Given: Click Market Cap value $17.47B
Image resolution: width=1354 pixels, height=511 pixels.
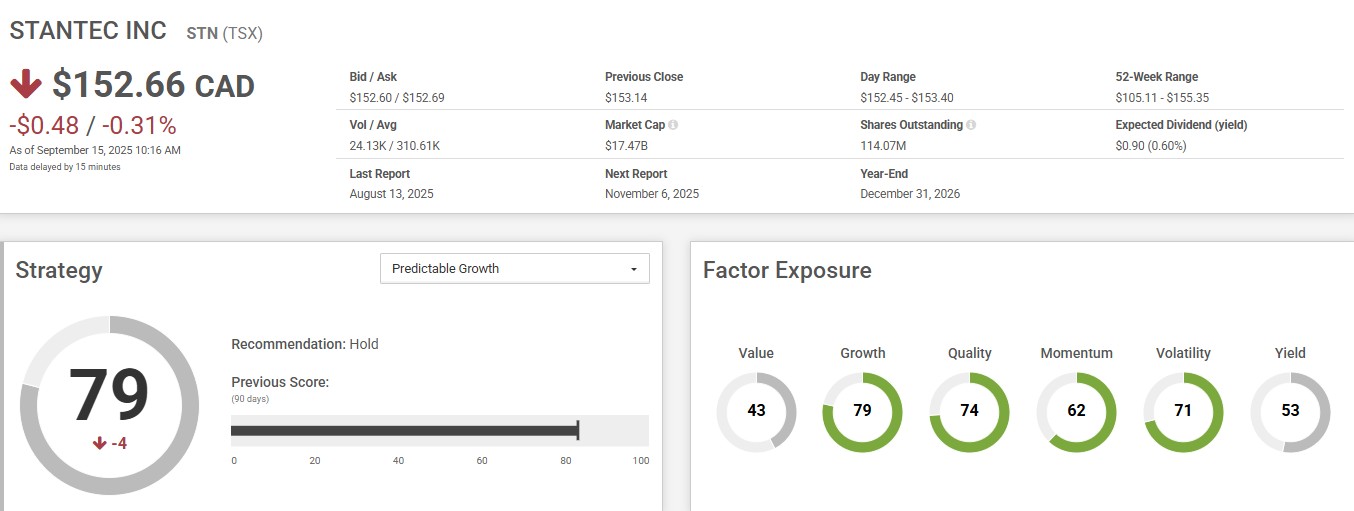Looking at the screenshot, I should coord(627,145).
